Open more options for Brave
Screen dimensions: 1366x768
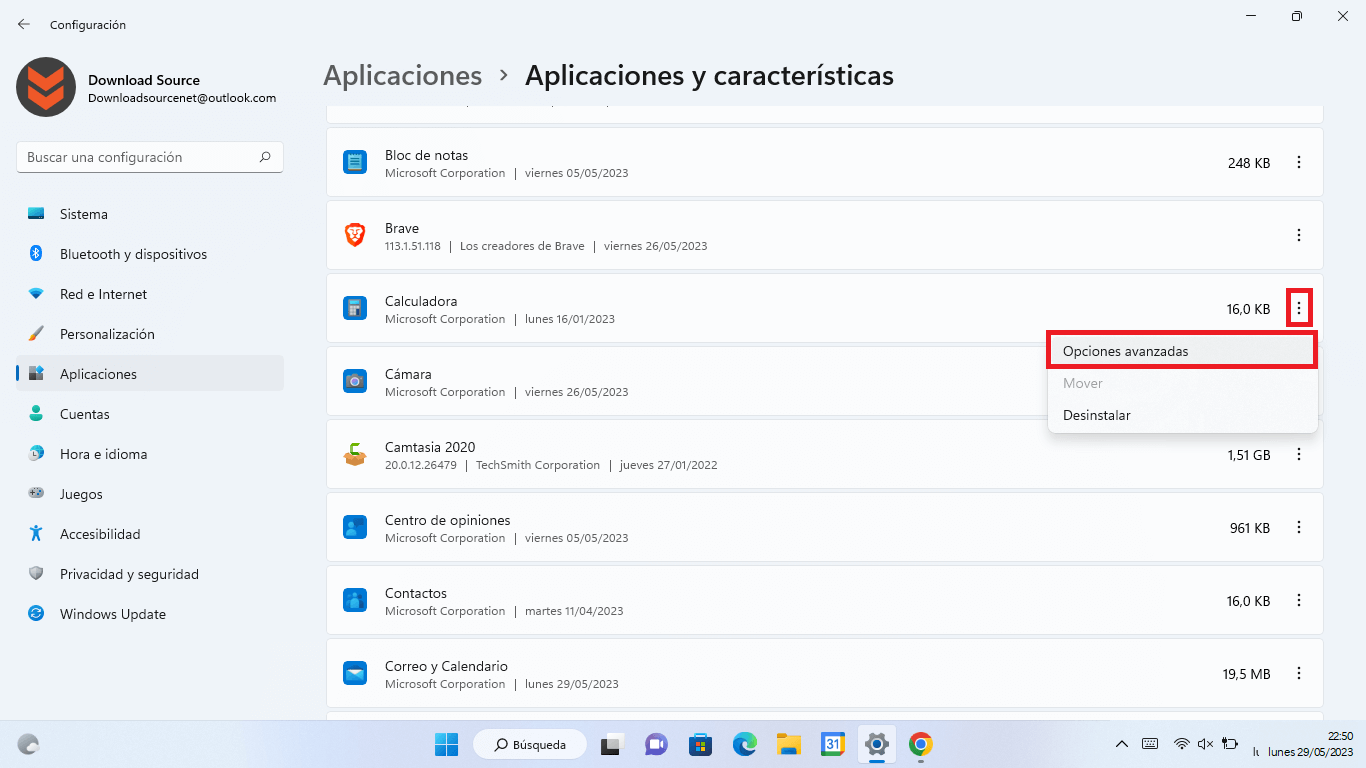1299,236
